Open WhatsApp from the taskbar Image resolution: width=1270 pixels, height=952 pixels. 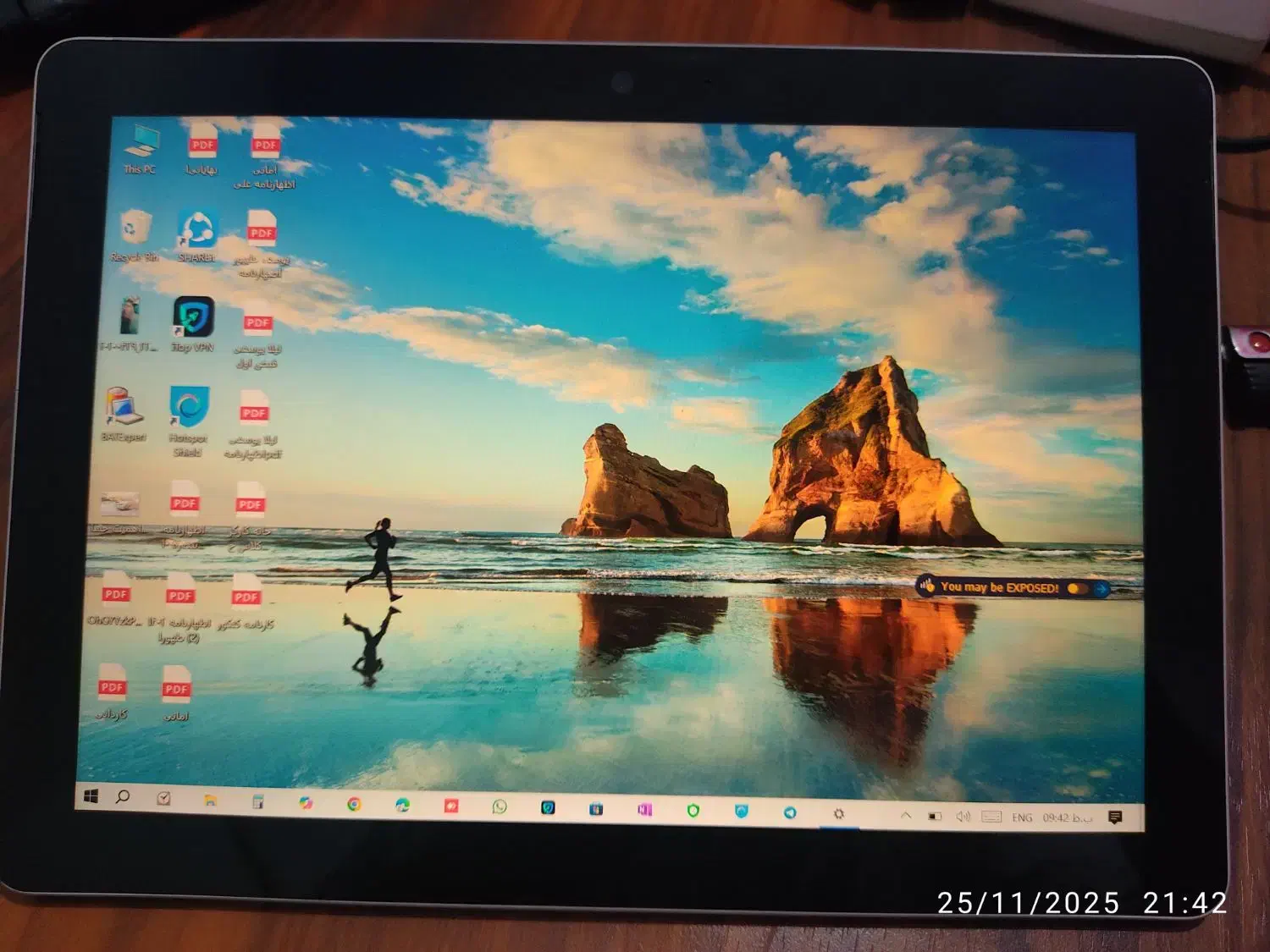click(x=500, y=807)
